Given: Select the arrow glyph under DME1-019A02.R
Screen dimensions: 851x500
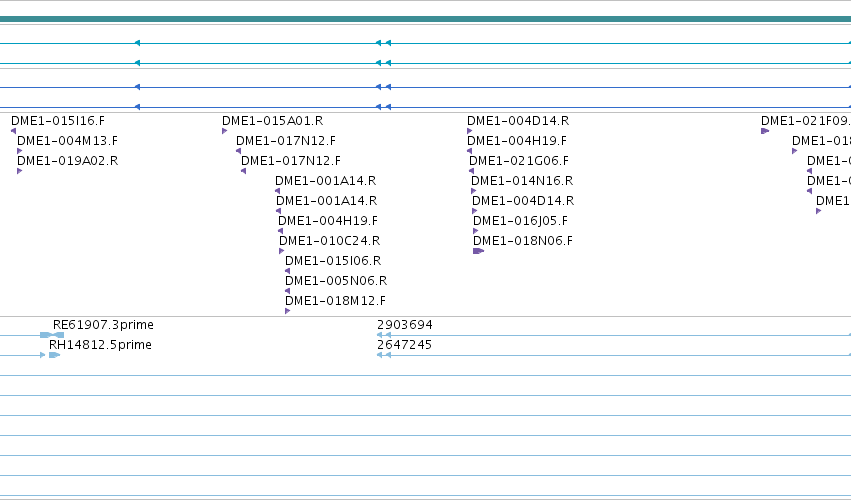Looking at the screenshot, I should pyautogui.click(x=20, y=171).
